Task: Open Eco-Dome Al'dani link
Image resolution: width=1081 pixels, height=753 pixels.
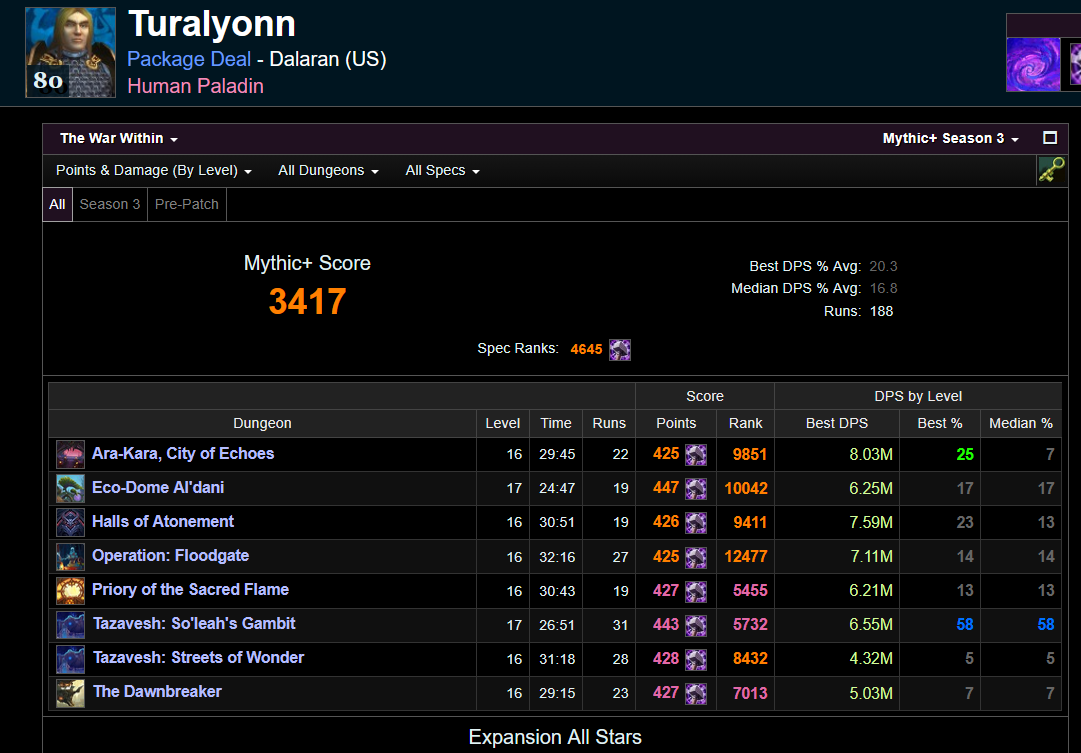Action: click(158, 488)
